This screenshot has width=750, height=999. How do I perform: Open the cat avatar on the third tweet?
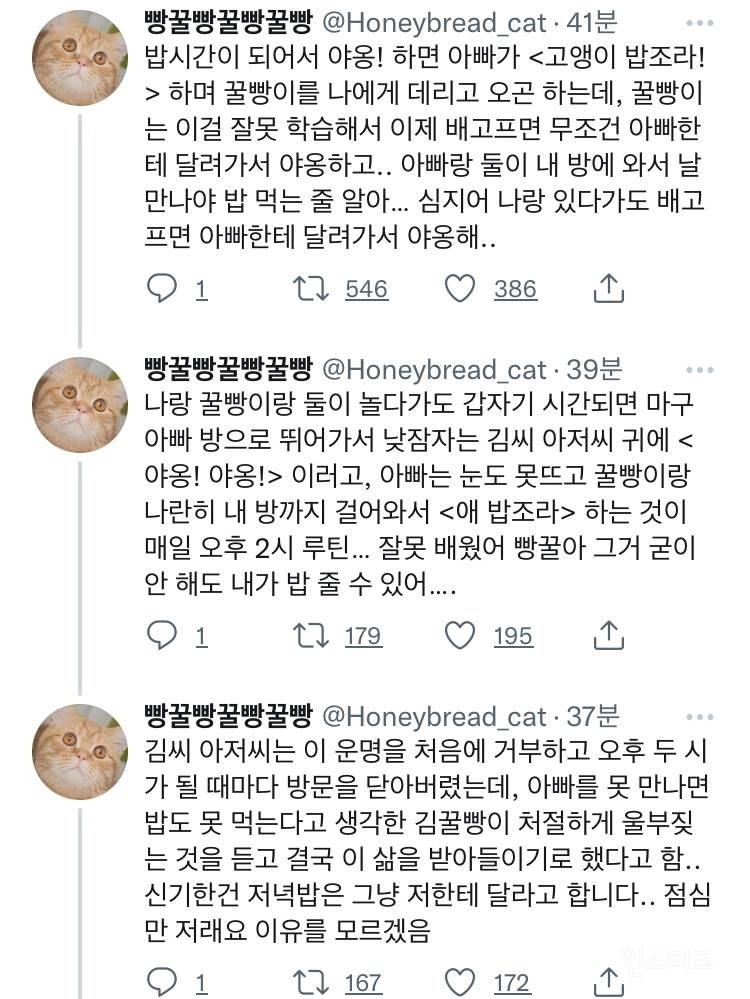(81, 752)
